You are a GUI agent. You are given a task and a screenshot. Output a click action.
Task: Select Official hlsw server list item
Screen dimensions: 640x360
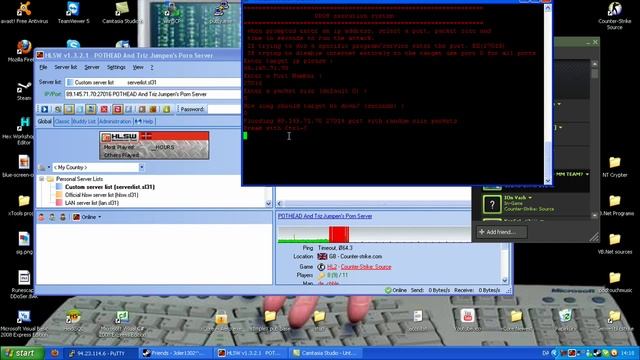click(101, 195)
